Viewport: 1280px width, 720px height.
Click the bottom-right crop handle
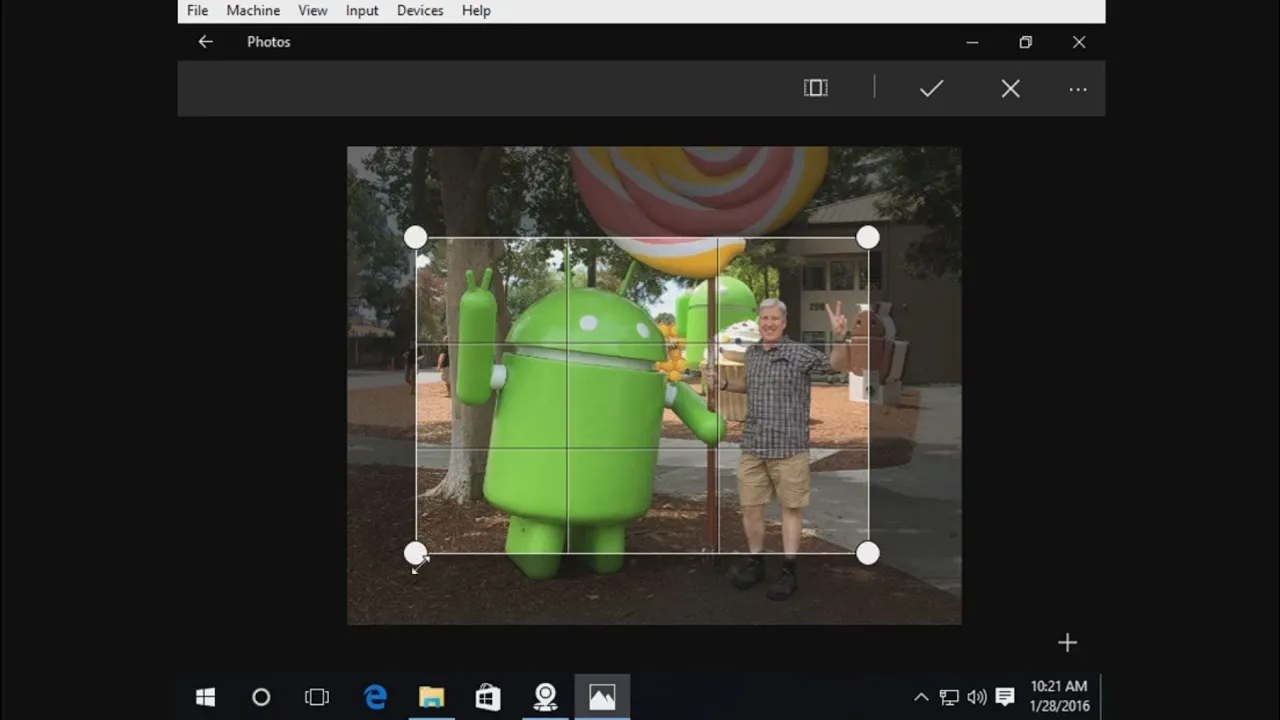coord(868,553)
